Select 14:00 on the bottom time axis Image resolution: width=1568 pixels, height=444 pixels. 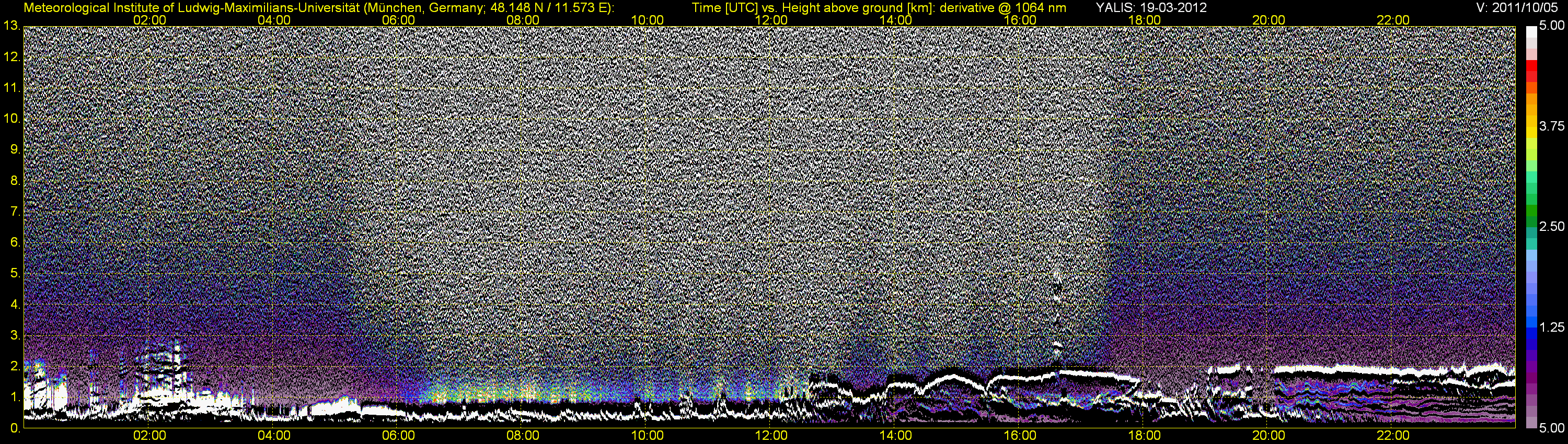tap(896, 436)
